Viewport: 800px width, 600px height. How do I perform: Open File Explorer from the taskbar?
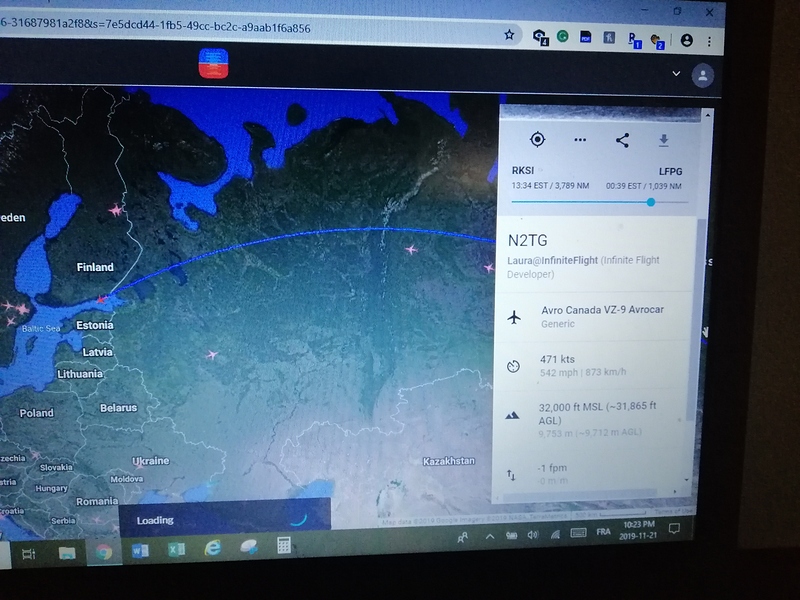[67, 554]
